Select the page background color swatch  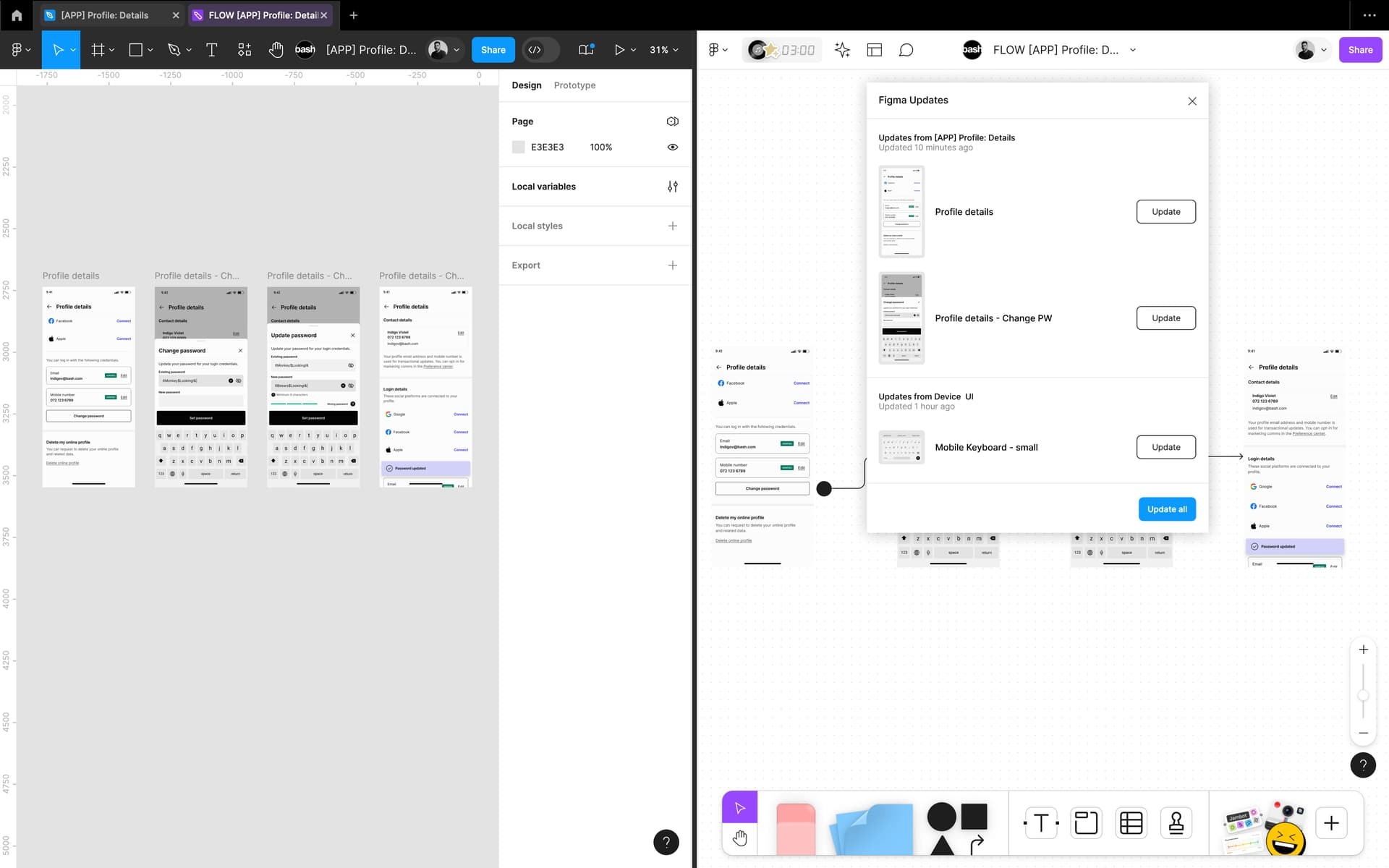518,147
